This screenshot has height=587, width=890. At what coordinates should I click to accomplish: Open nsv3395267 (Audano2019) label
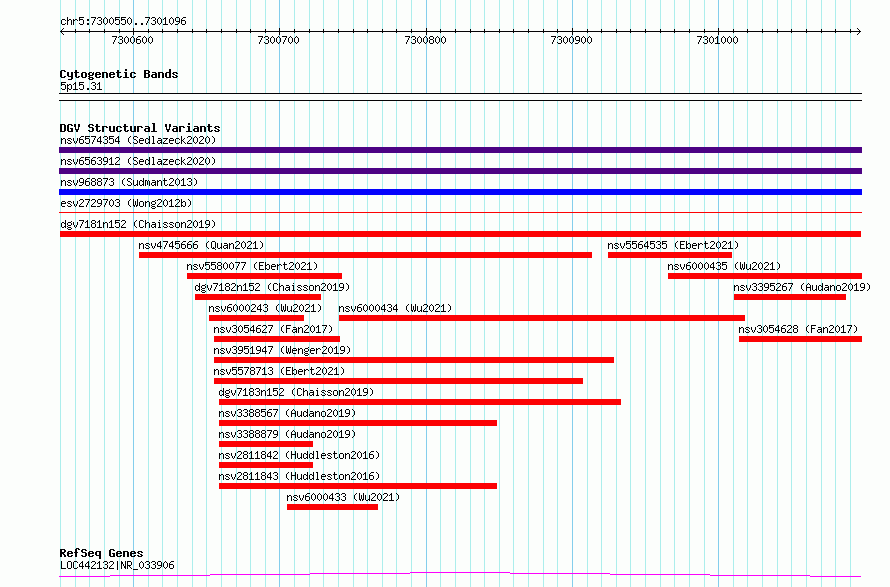[x=801, y=287]
